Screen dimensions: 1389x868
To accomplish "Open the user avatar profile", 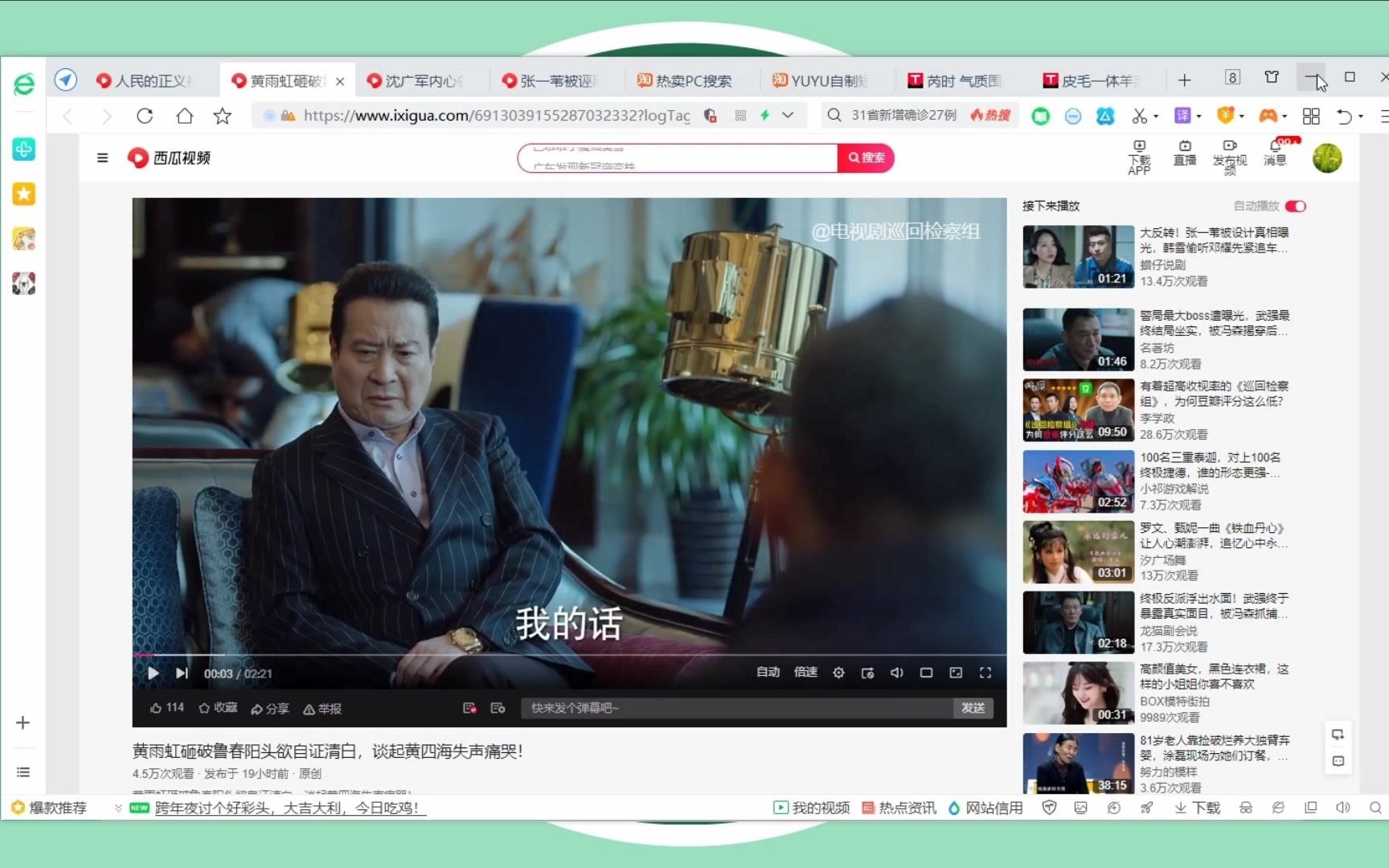I will tap(1327, 158).
